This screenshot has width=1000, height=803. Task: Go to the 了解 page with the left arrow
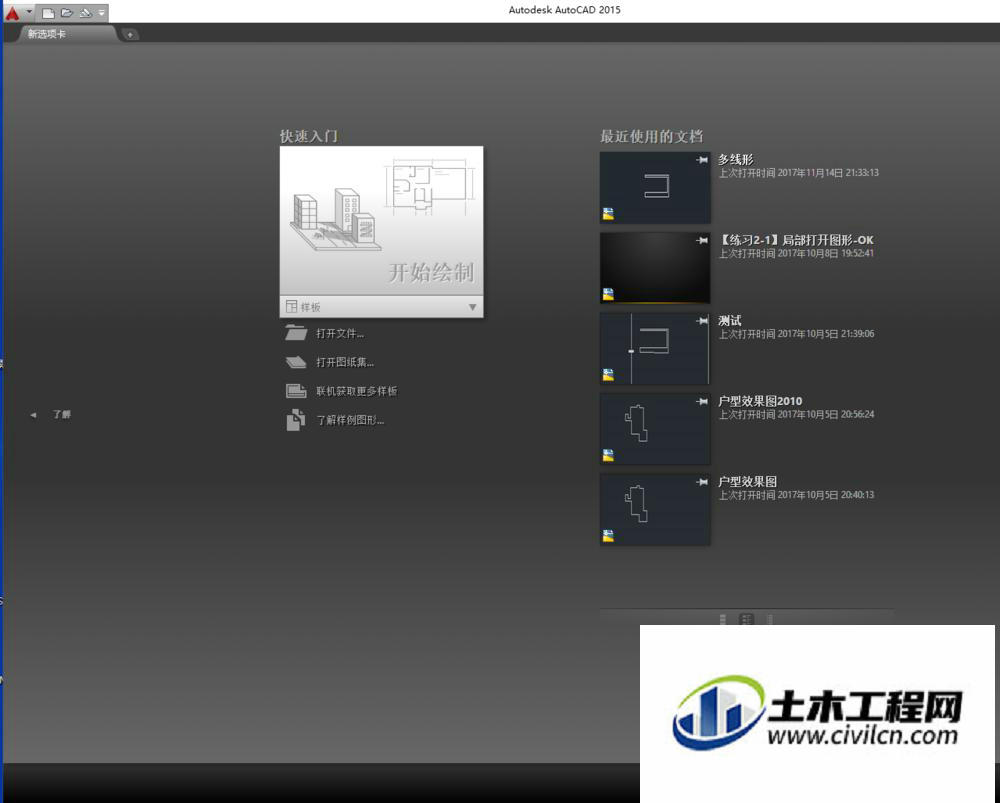[x=33, y=415]
